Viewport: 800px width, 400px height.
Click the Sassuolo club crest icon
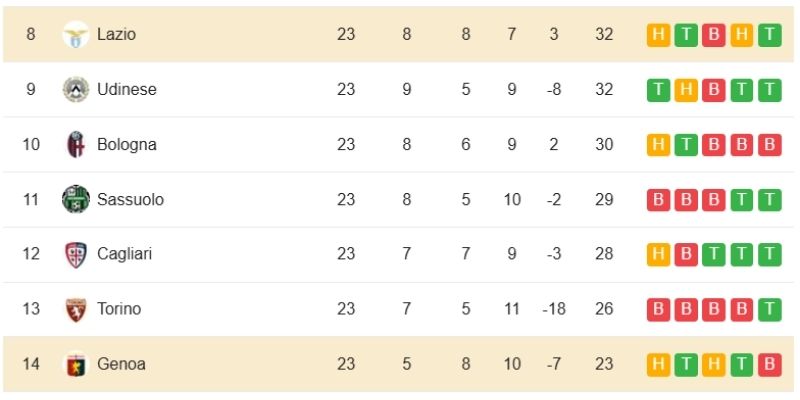click(75, 199)
